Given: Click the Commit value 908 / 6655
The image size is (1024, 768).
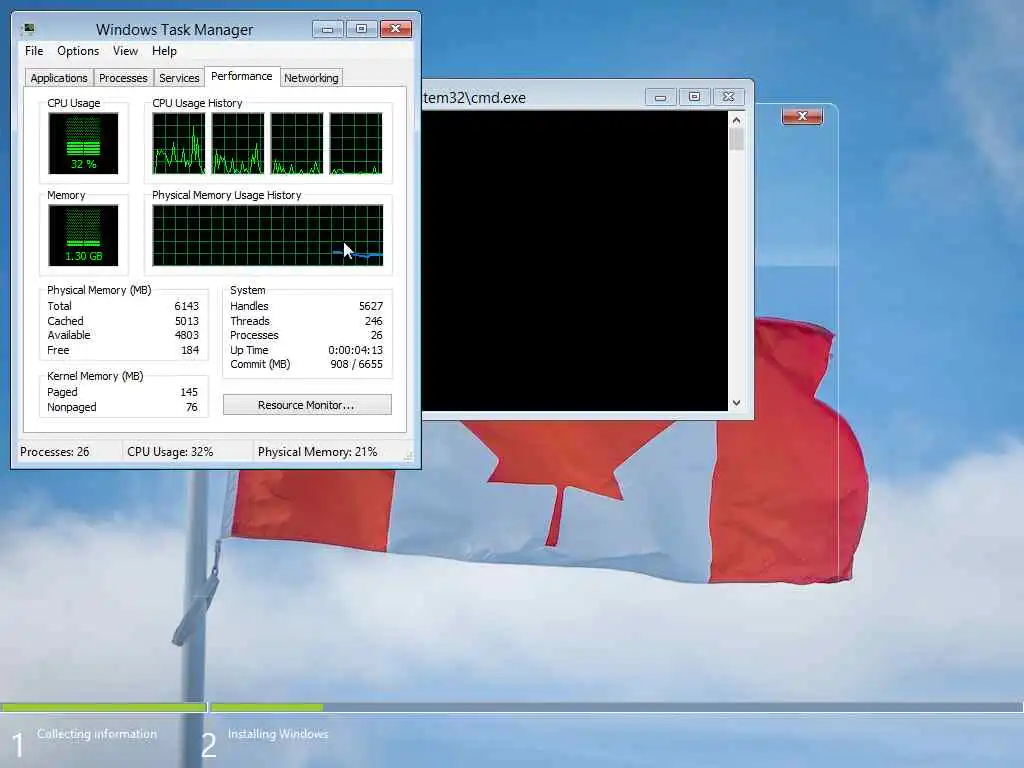Looking at the screenshot, I should pos(357,364).
